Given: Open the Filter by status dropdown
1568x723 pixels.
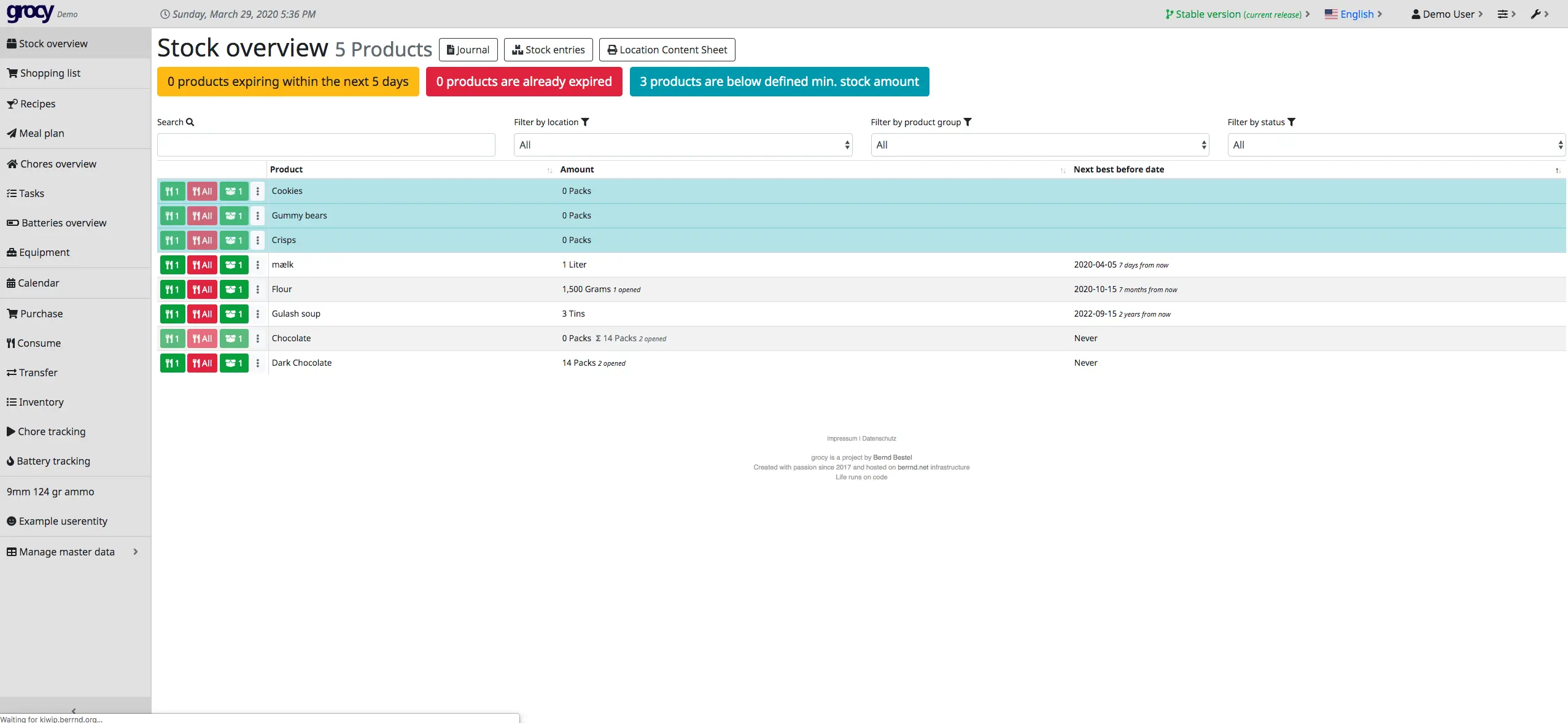Looking at the screenshot, I should [1396, 145].
